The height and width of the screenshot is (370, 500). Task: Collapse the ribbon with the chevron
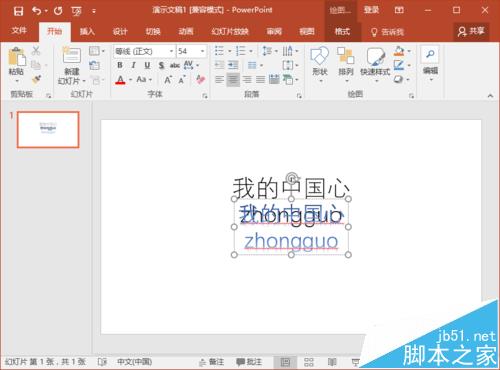tap(490, 96)
